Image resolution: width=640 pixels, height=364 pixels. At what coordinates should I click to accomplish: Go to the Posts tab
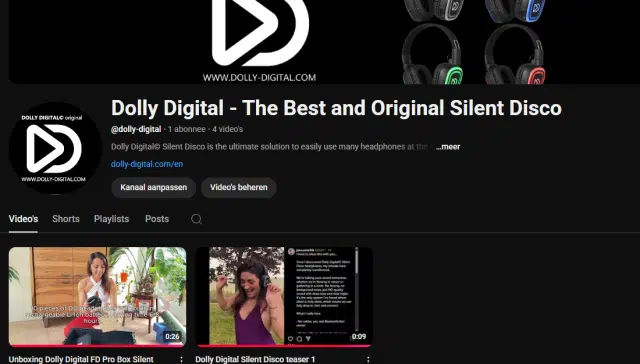click(157, 219)
